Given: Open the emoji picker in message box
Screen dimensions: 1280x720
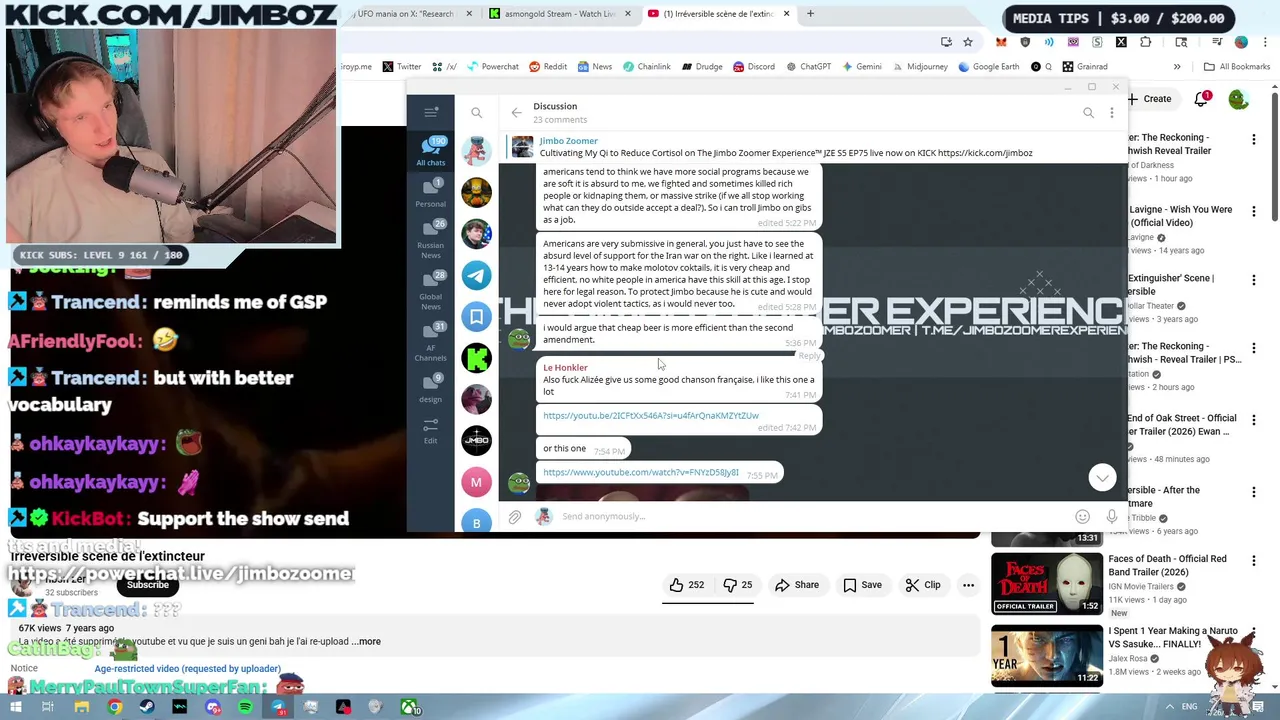Looking at the screenshot, I should [1082, 517].
